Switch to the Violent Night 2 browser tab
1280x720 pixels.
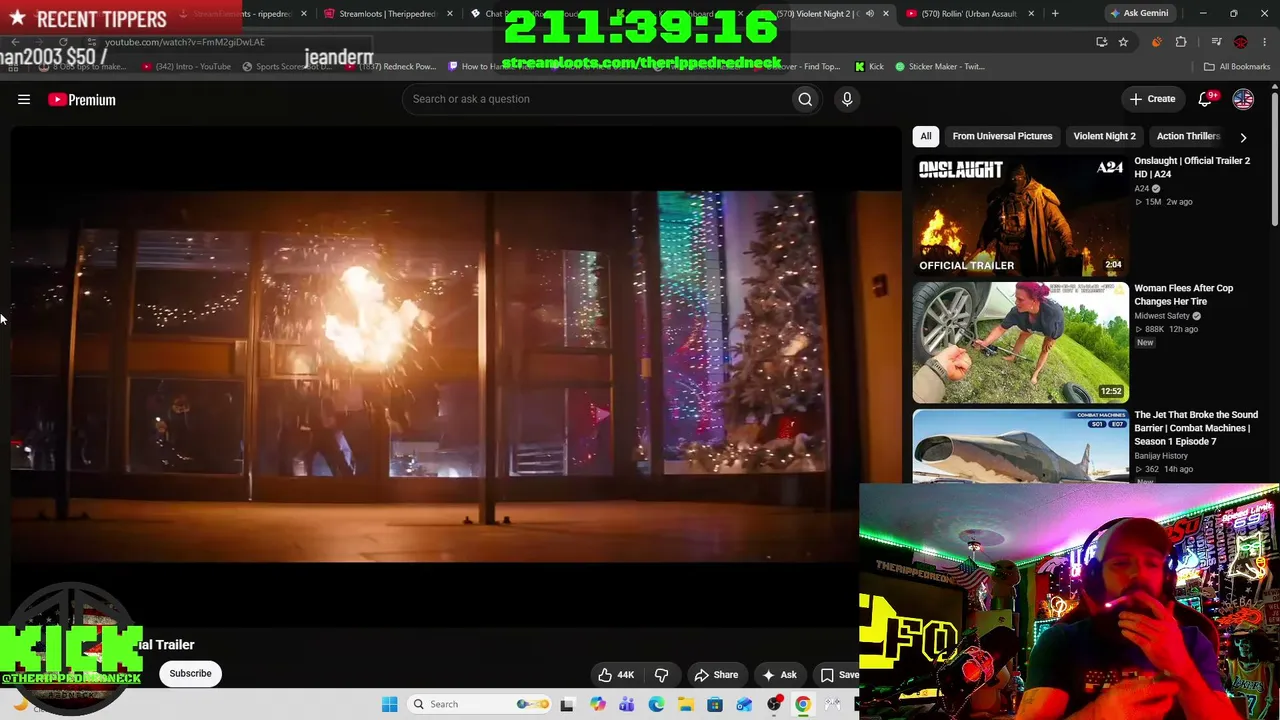tap(820, 14)
